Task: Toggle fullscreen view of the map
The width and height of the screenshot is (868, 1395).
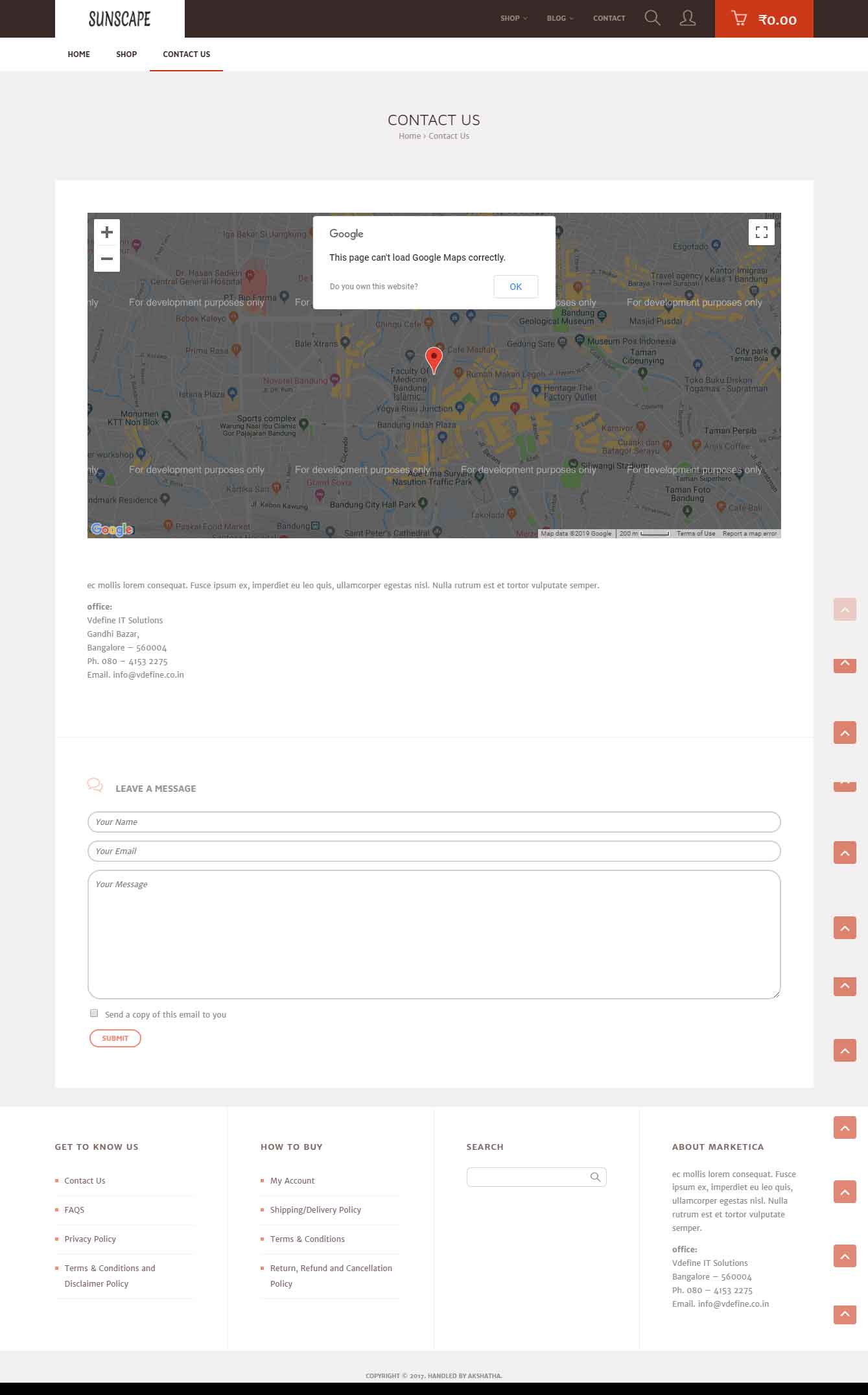Action: [761, 232]
